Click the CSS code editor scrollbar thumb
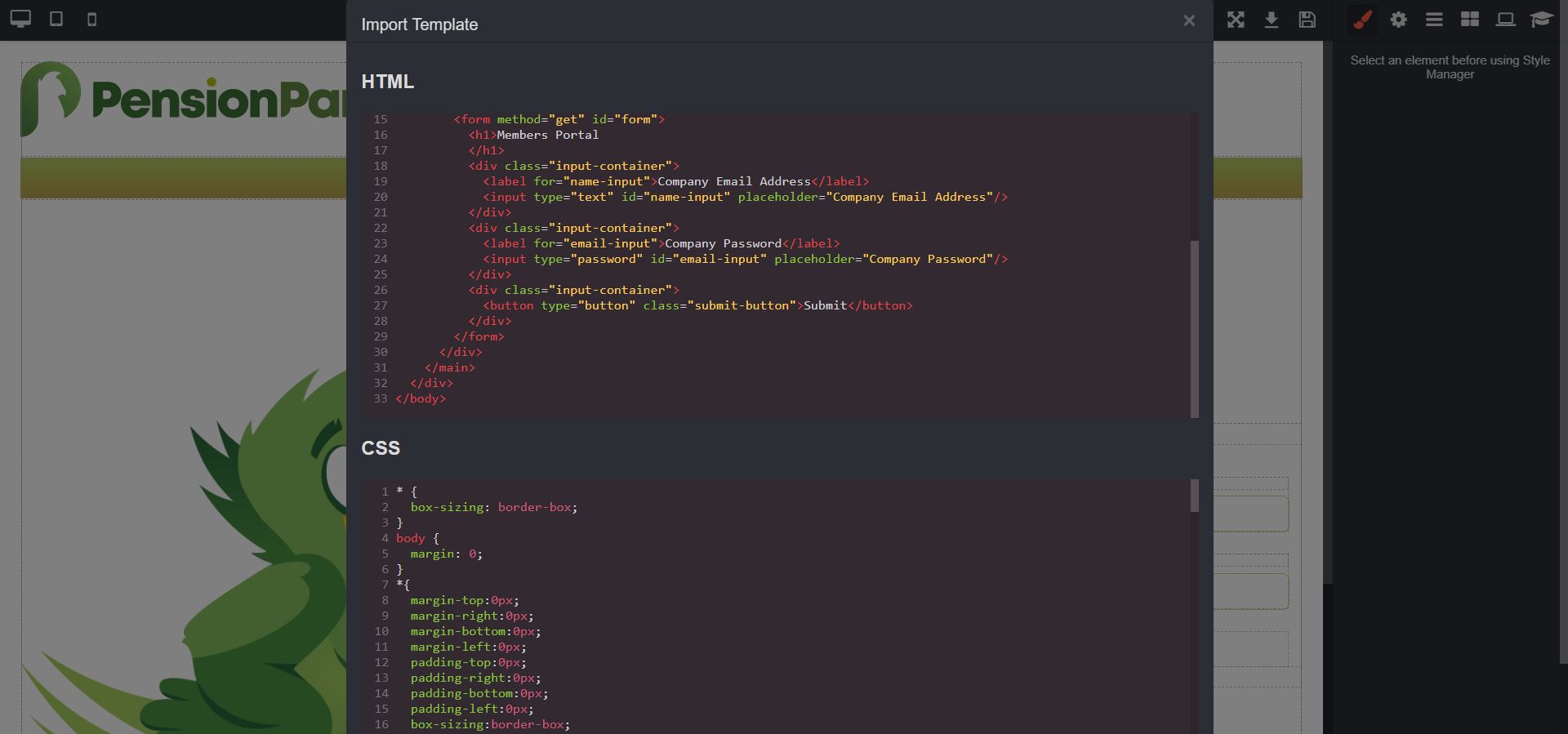The height and width of the screenshot is (734, 1568). tap(1195, 496)
